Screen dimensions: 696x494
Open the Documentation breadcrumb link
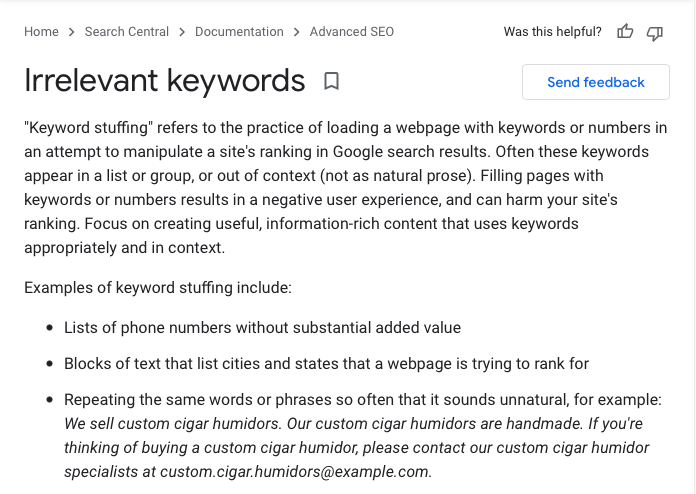tap(239, 32)
